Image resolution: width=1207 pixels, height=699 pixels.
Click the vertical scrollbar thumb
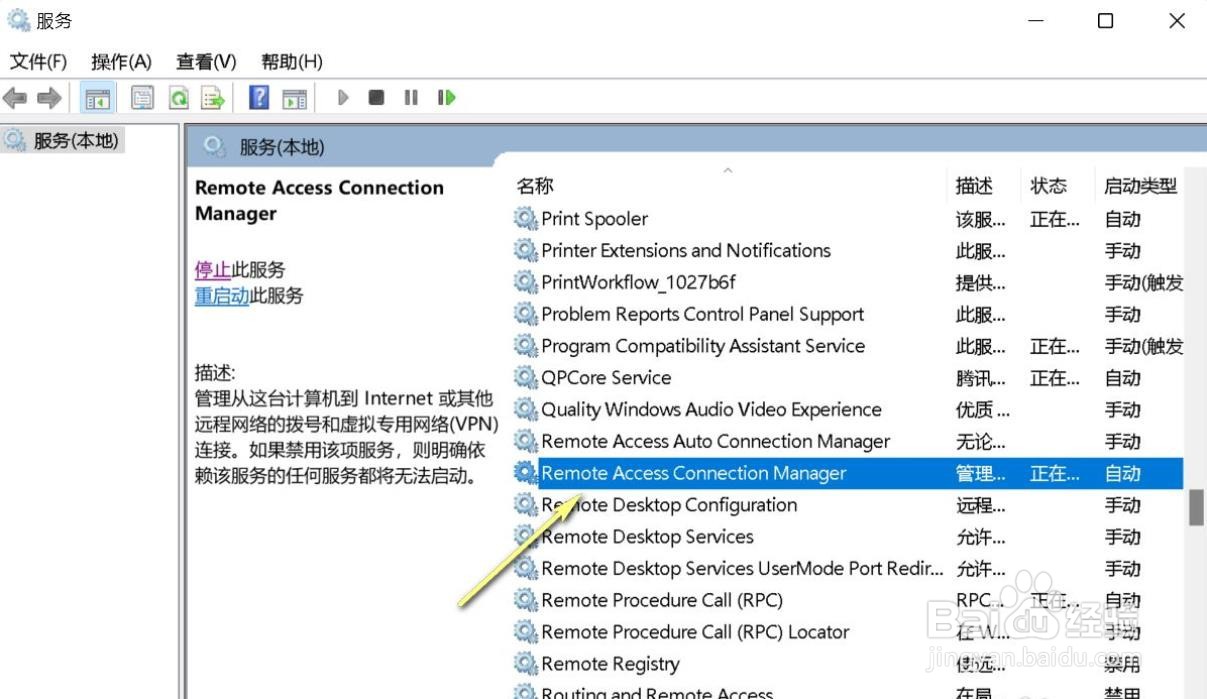(1195, 507)
